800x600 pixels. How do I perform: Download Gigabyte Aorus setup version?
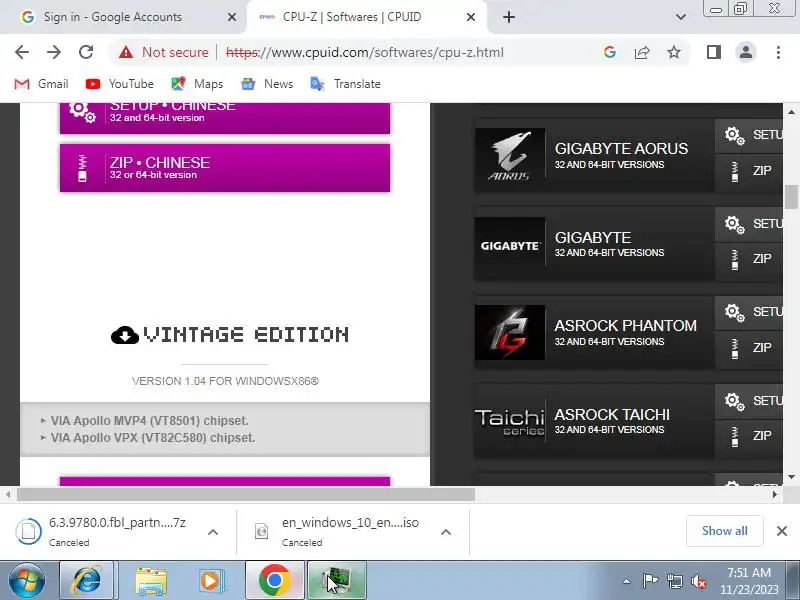(x=748, y=135)
